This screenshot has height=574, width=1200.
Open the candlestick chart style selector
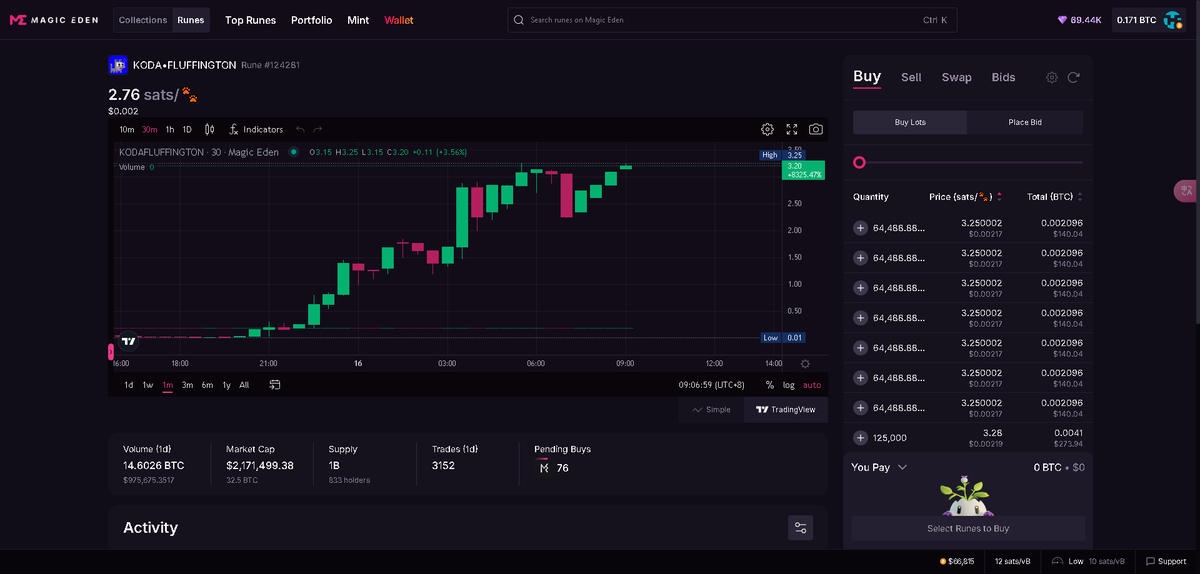pos(209,129)
